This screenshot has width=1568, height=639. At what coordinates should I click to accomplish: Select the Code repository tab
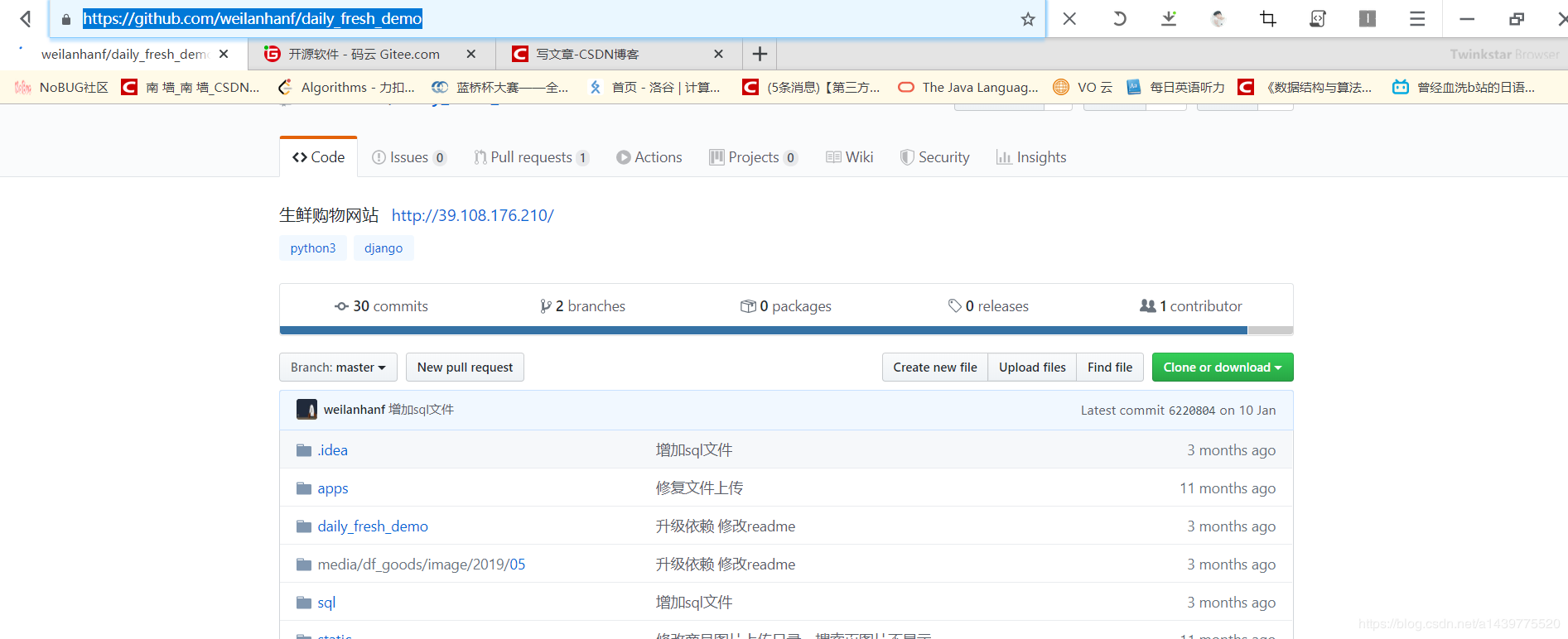[319, 157]
